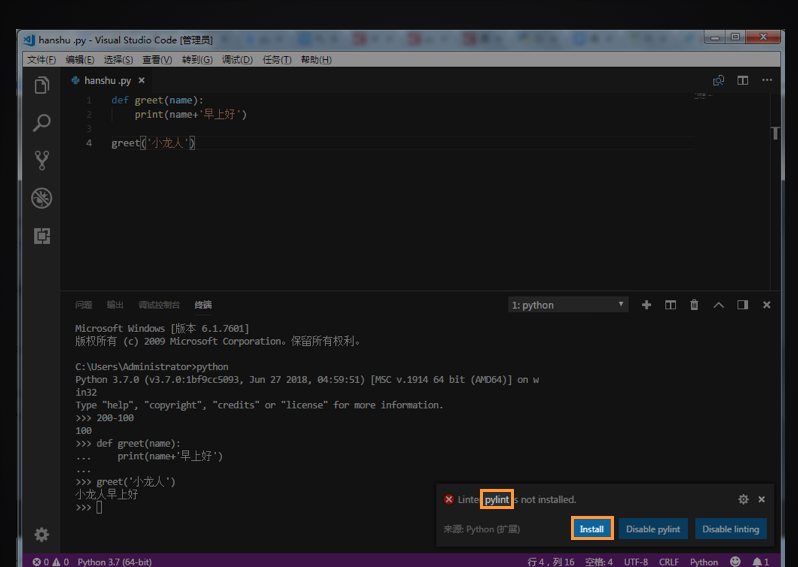Viewport: 798px width, 567px height.
Task: Click the line and column status '行 4, 列 16'
Action: click(x=551, y=562)
